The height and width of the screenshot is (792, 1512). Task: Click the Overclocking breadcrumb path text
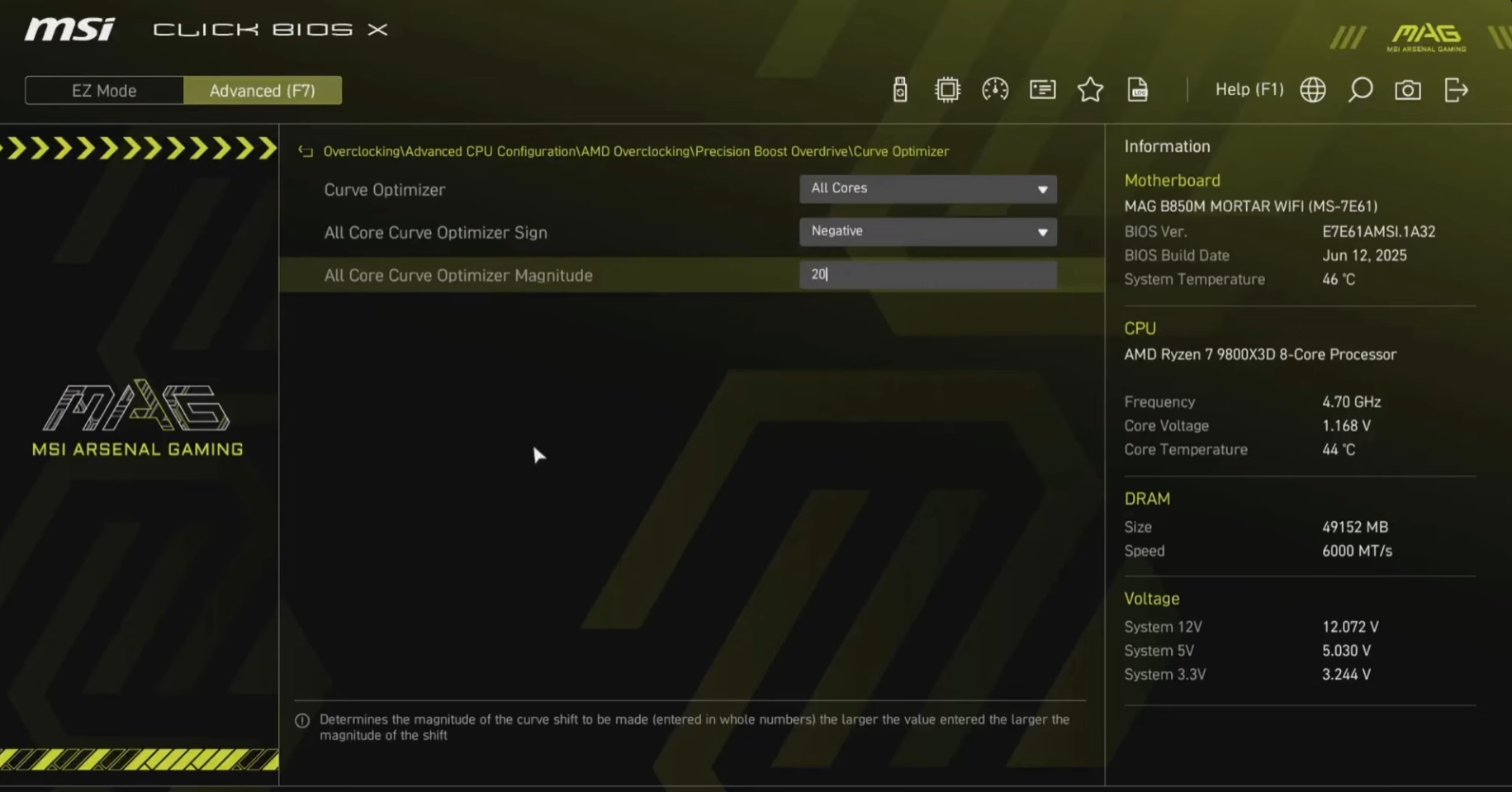coord(636,151)
